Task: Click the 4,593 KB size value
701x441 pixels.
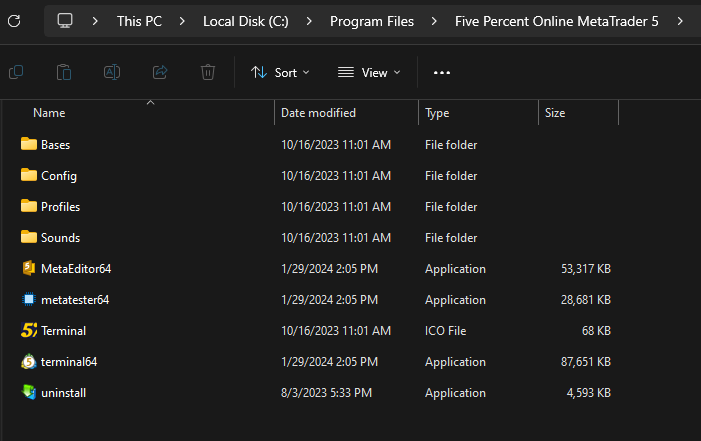Action: pos(588,393)
